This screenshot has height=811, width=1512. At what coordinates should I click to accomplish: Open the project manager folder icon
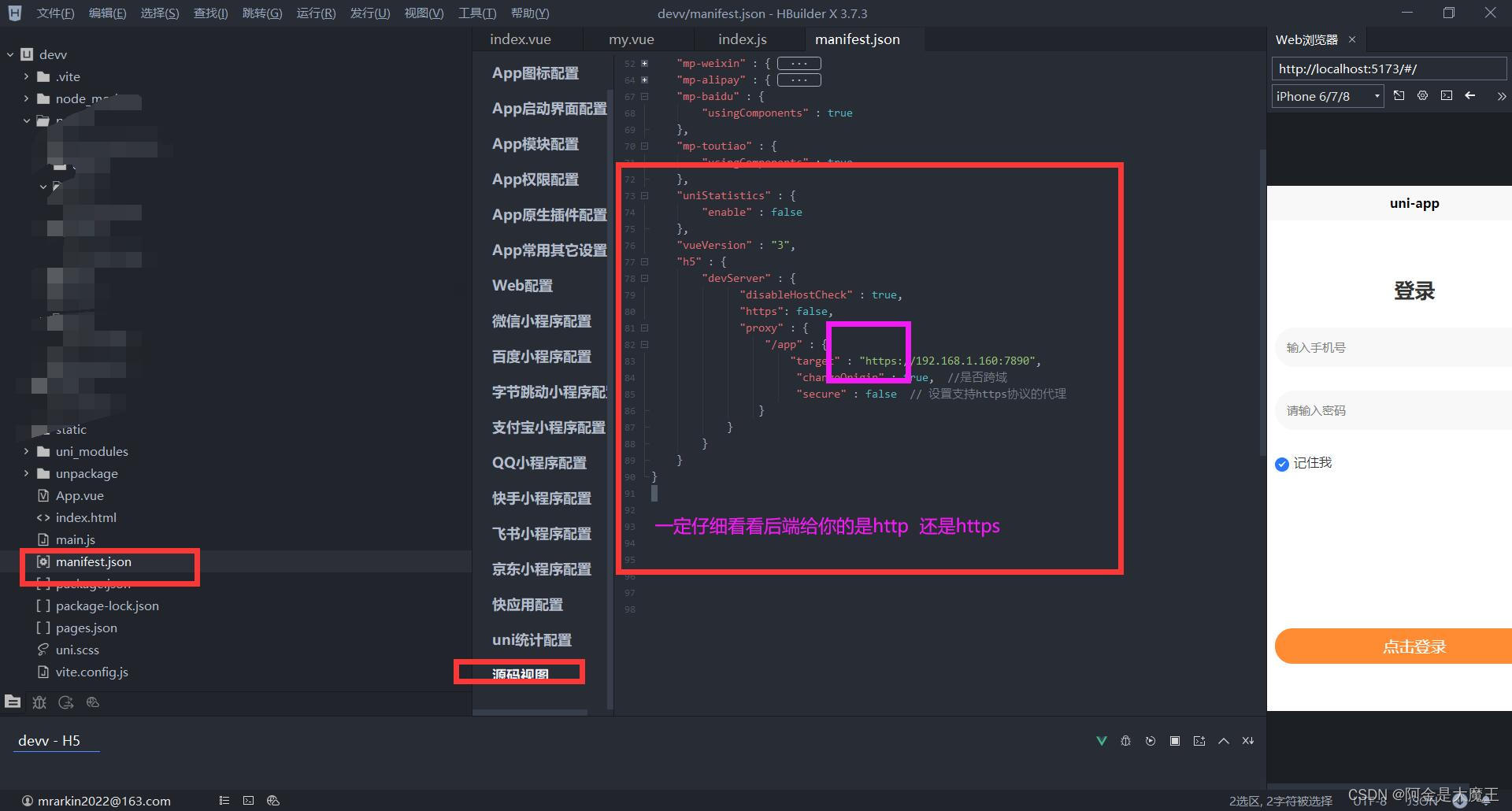(x=13, y=702)
